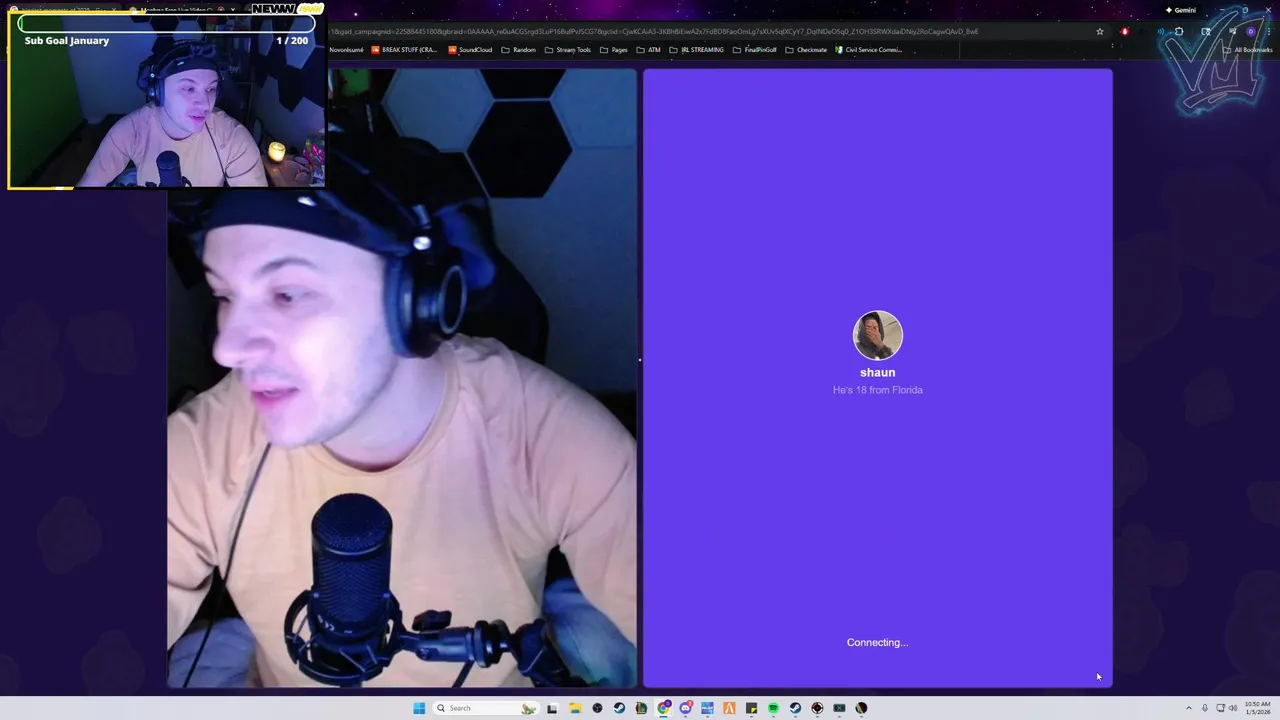This screenshot has width=1280, height=720.
Task: Open the network tray icon
Action: (1221, 708)
